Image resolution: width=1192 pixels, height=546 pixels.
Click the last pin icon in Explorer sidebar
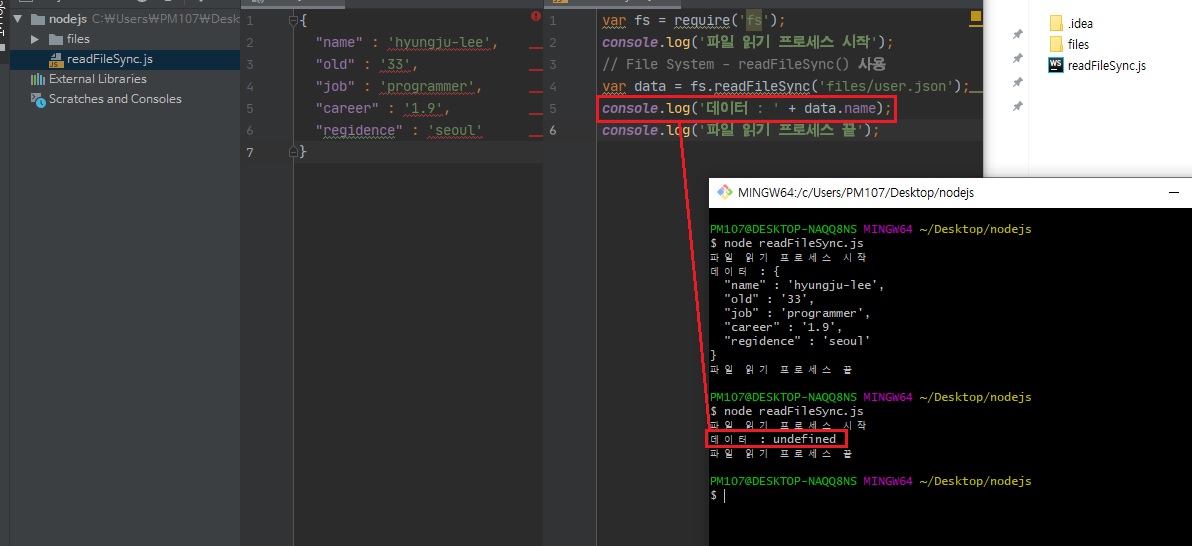(x=1017, y=106)
